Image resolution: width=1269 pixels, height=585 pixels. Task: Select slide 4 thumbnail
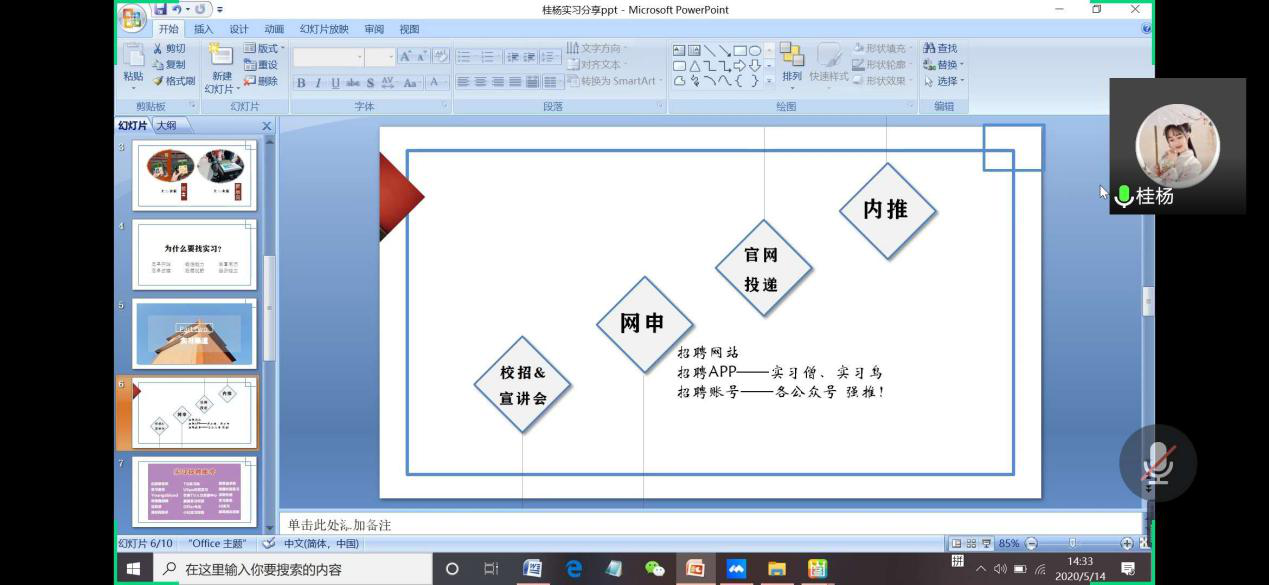coord(194,254)
